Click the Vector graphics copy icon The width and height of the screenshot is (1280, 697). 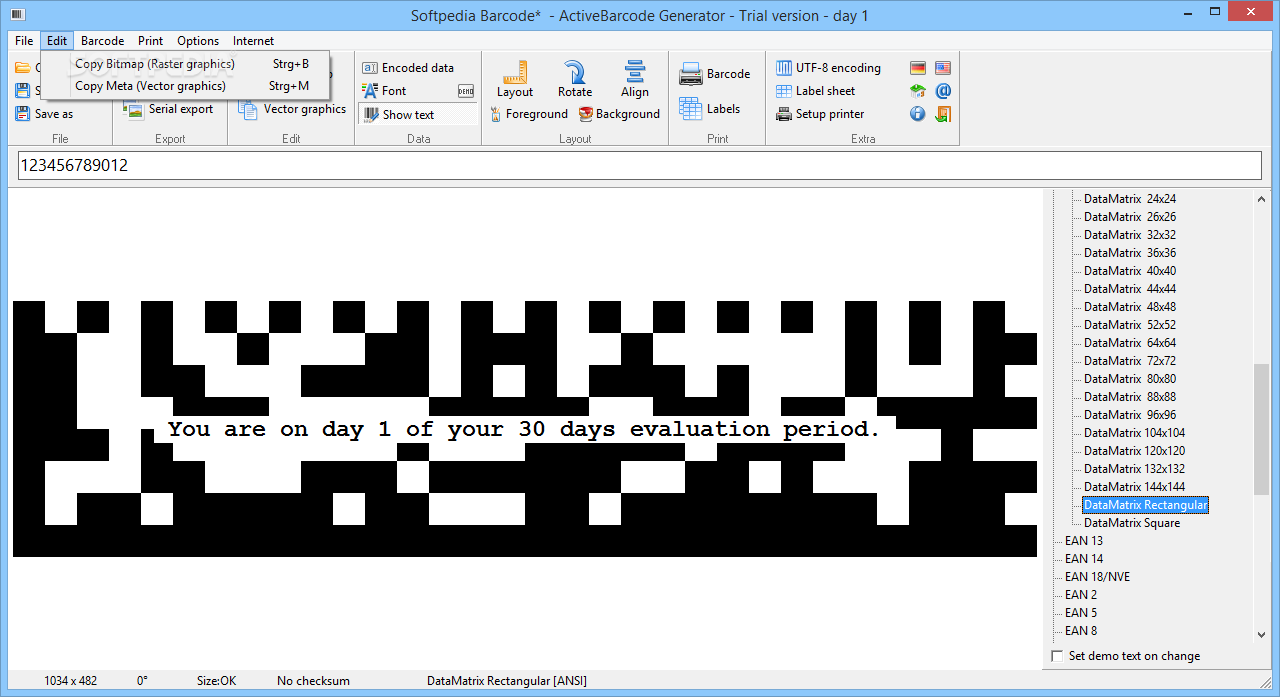(248, 110)
